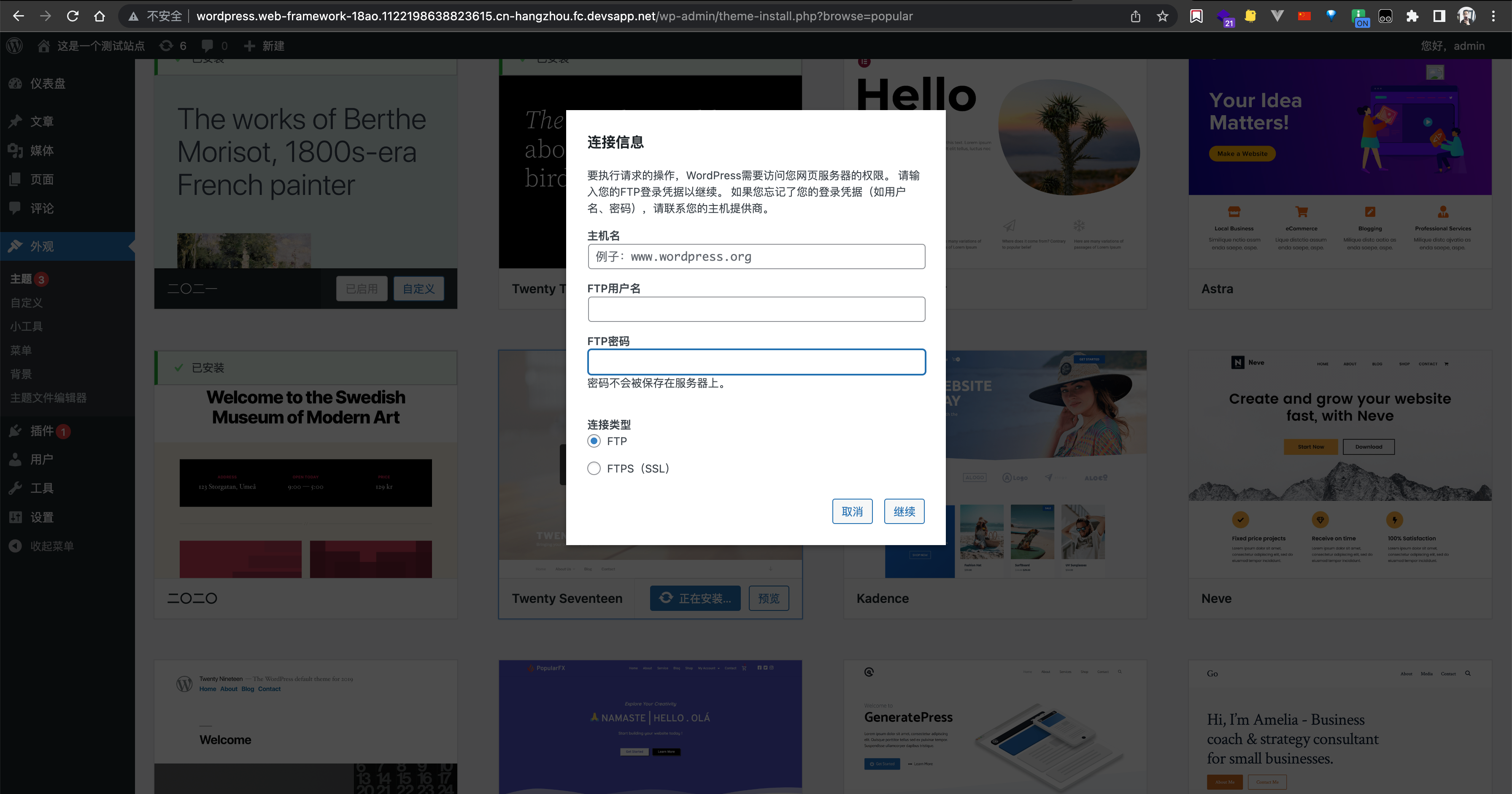Focus the FTP密码 field

click(756, 362)
